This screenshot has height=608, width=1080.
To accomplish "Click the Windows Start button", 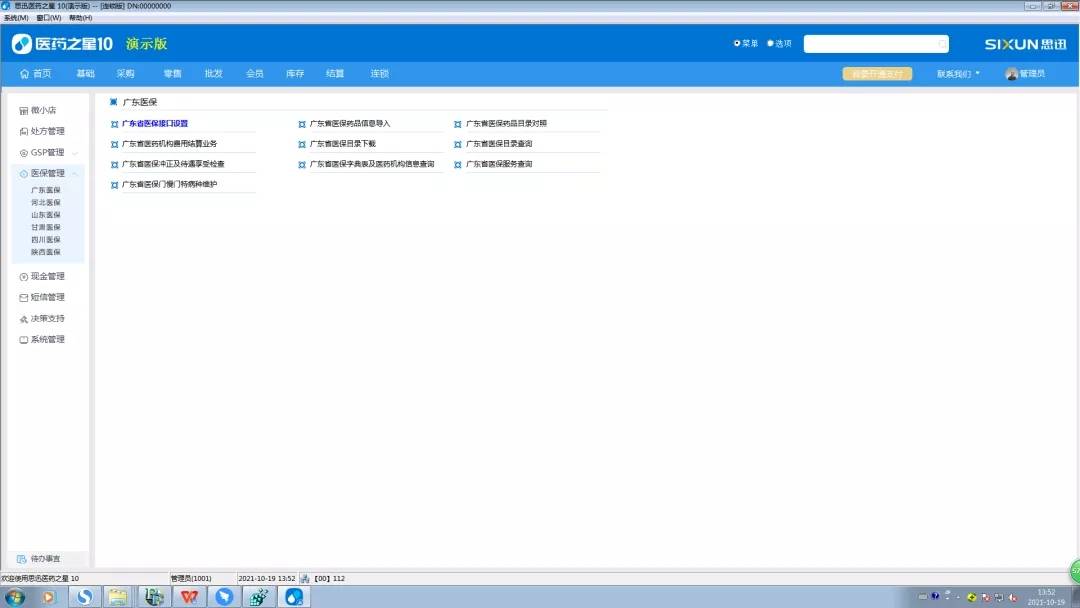I will point(14,597).
